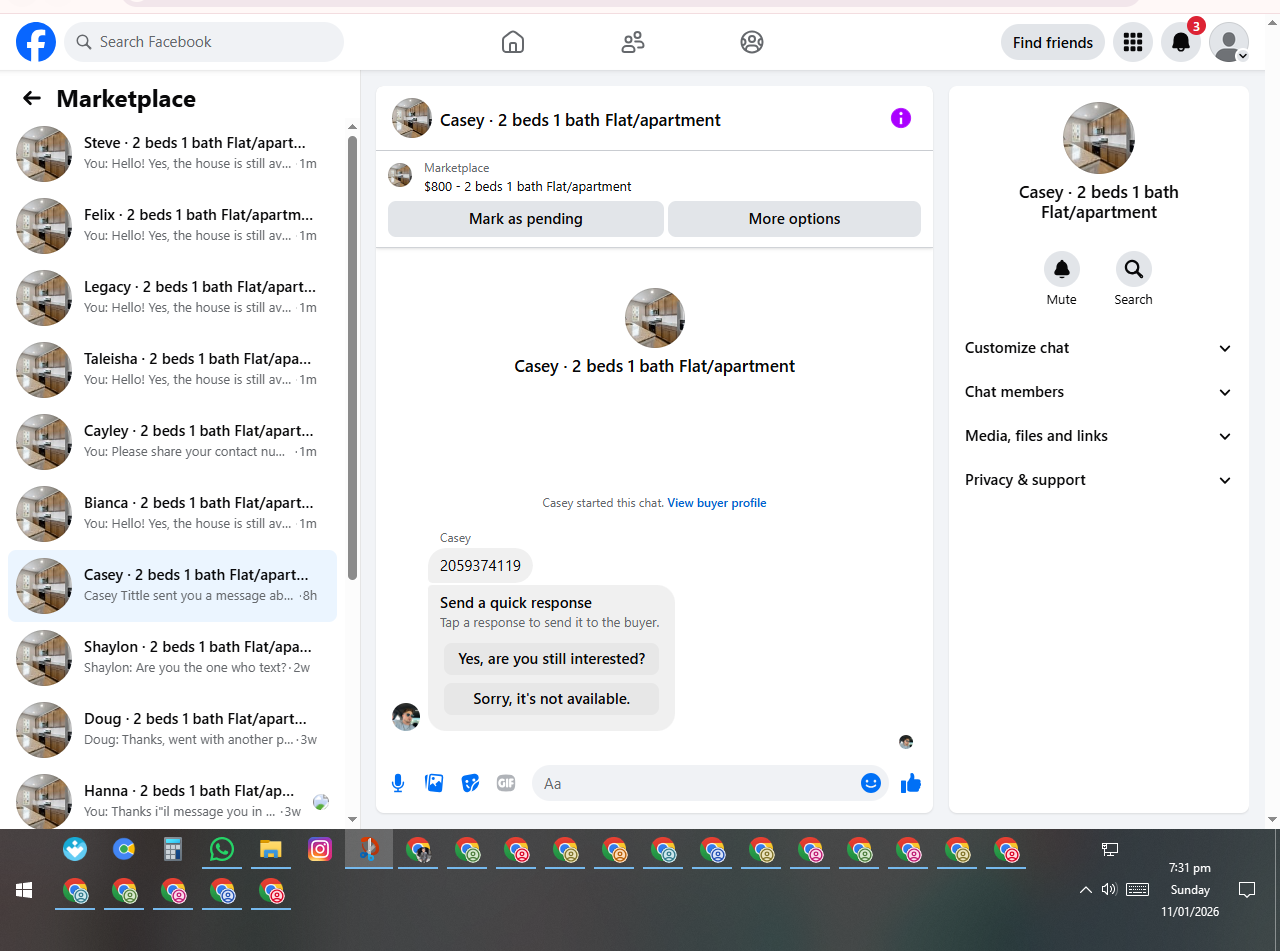Open Instagram from the taskbar
The width and height of the screenshot is (1280, 951).
[x=320, y=850]
